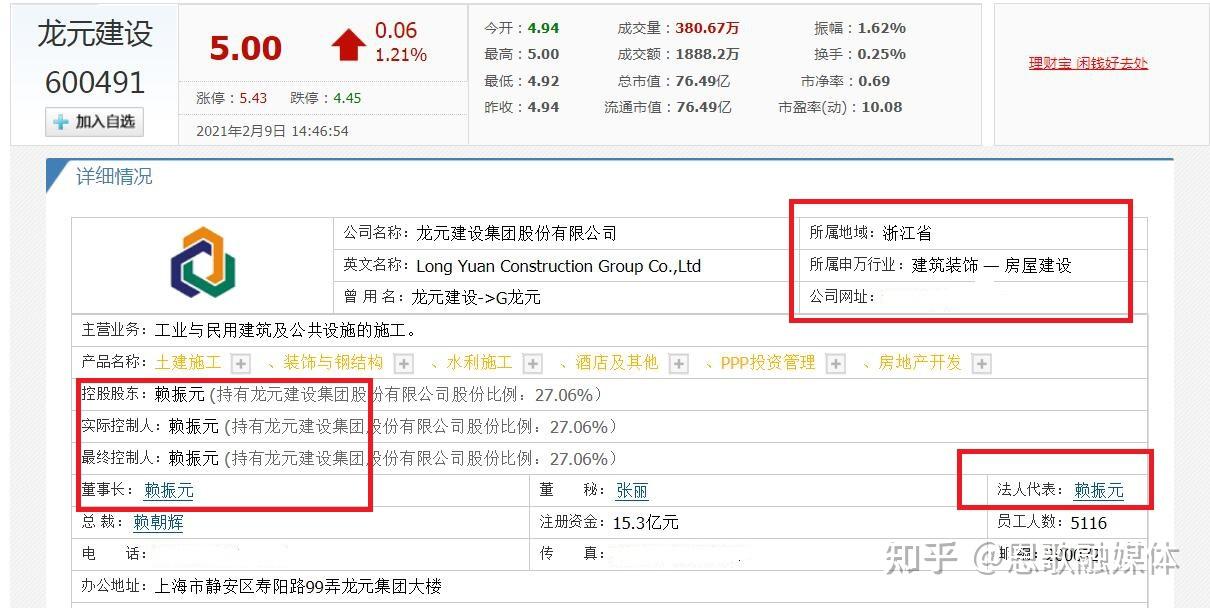This screenshot has width=1210, height=608.
Task: Click the price change 0.06
Action: coord(396,31)
